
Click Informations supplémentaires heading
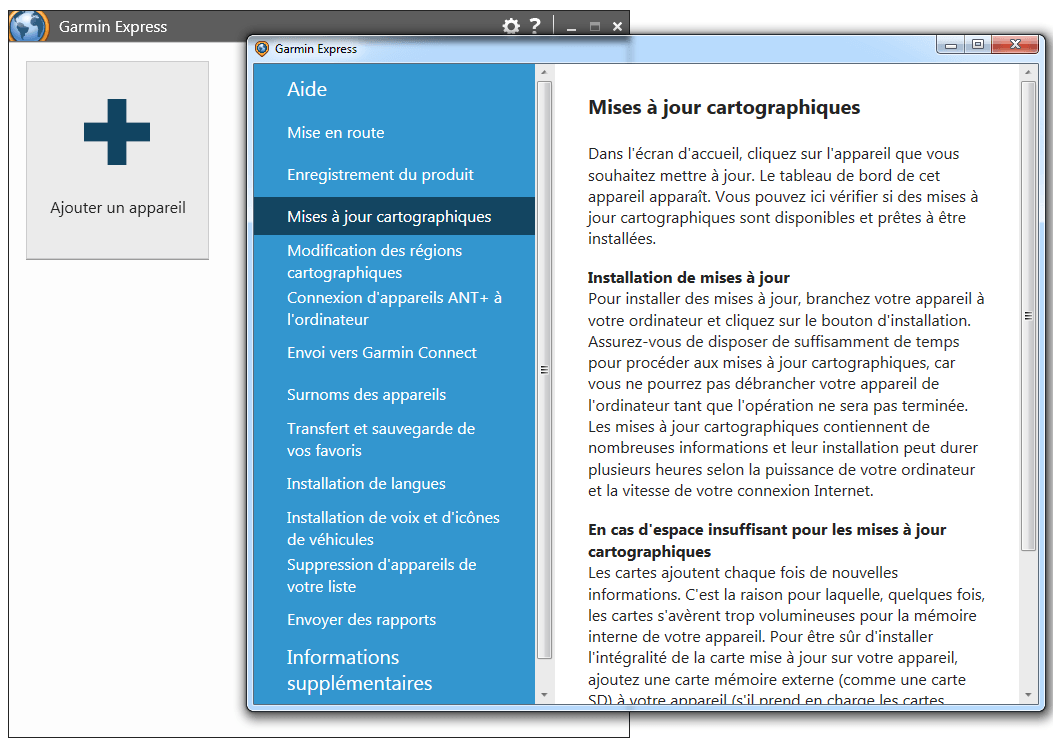(x=359, y=670)
